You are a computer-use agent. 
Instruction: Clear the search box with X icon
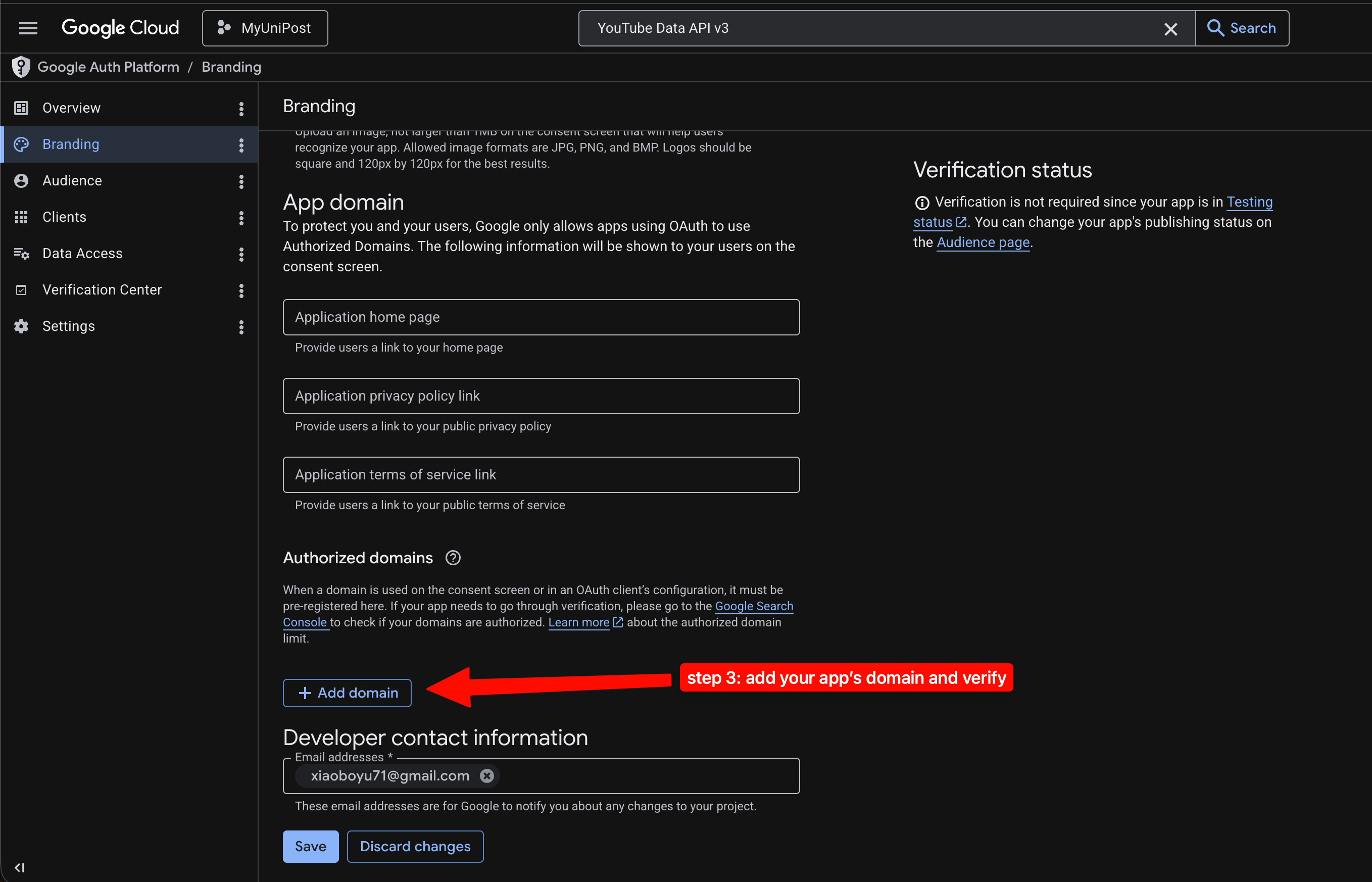point(1170,29)
